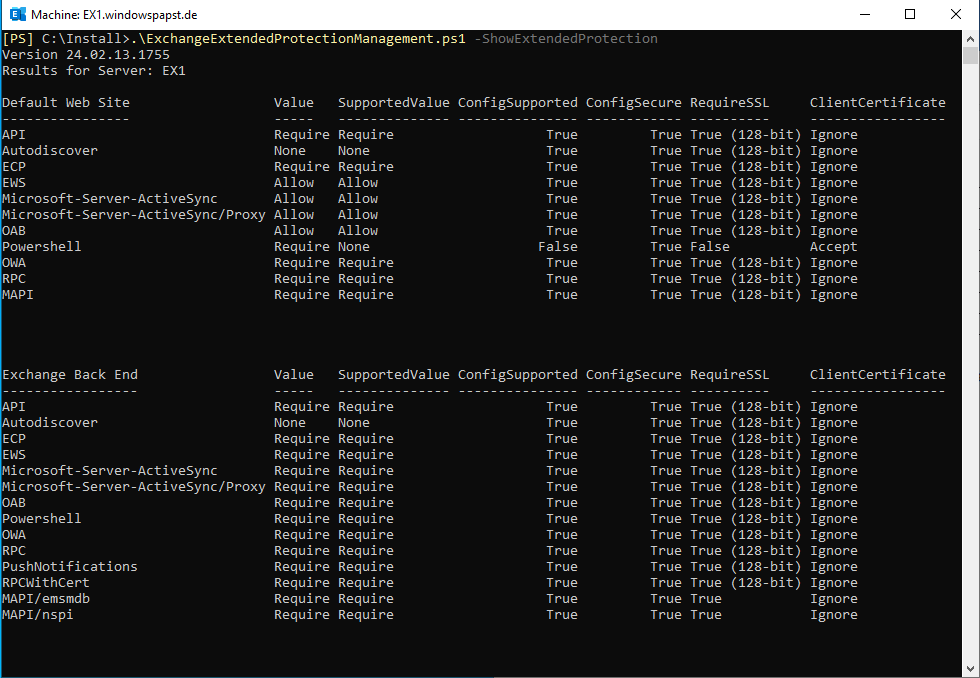Click the Exchange icon in the title bar
Image resolution: width=980 pixels, height=678 pixels.
click(16, 14)
